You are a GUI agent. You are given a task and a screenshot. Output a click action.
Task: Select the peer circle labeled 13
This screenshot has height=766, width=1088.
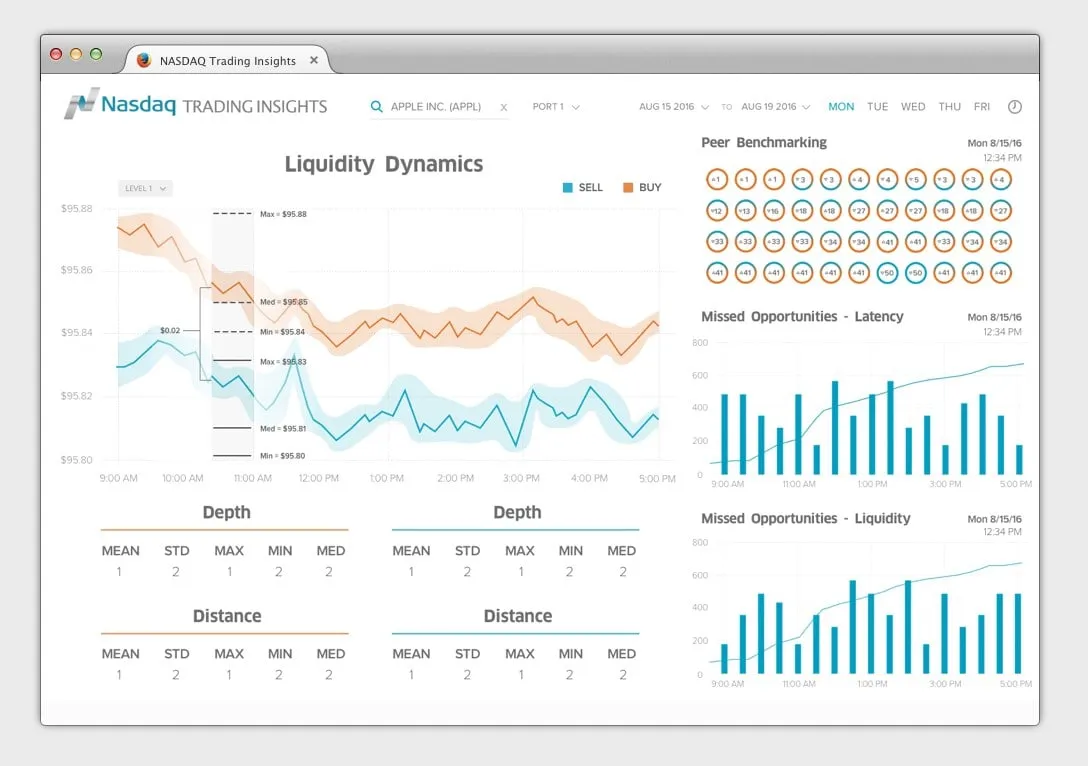(745, 210)
